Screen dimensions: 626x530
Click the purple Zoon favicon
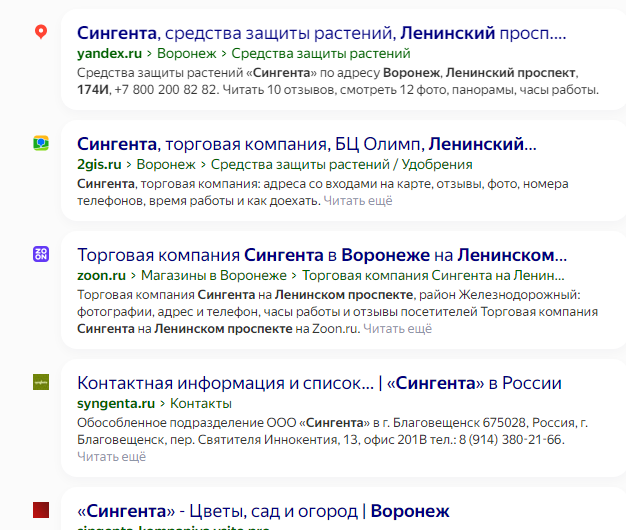point(41,254)
